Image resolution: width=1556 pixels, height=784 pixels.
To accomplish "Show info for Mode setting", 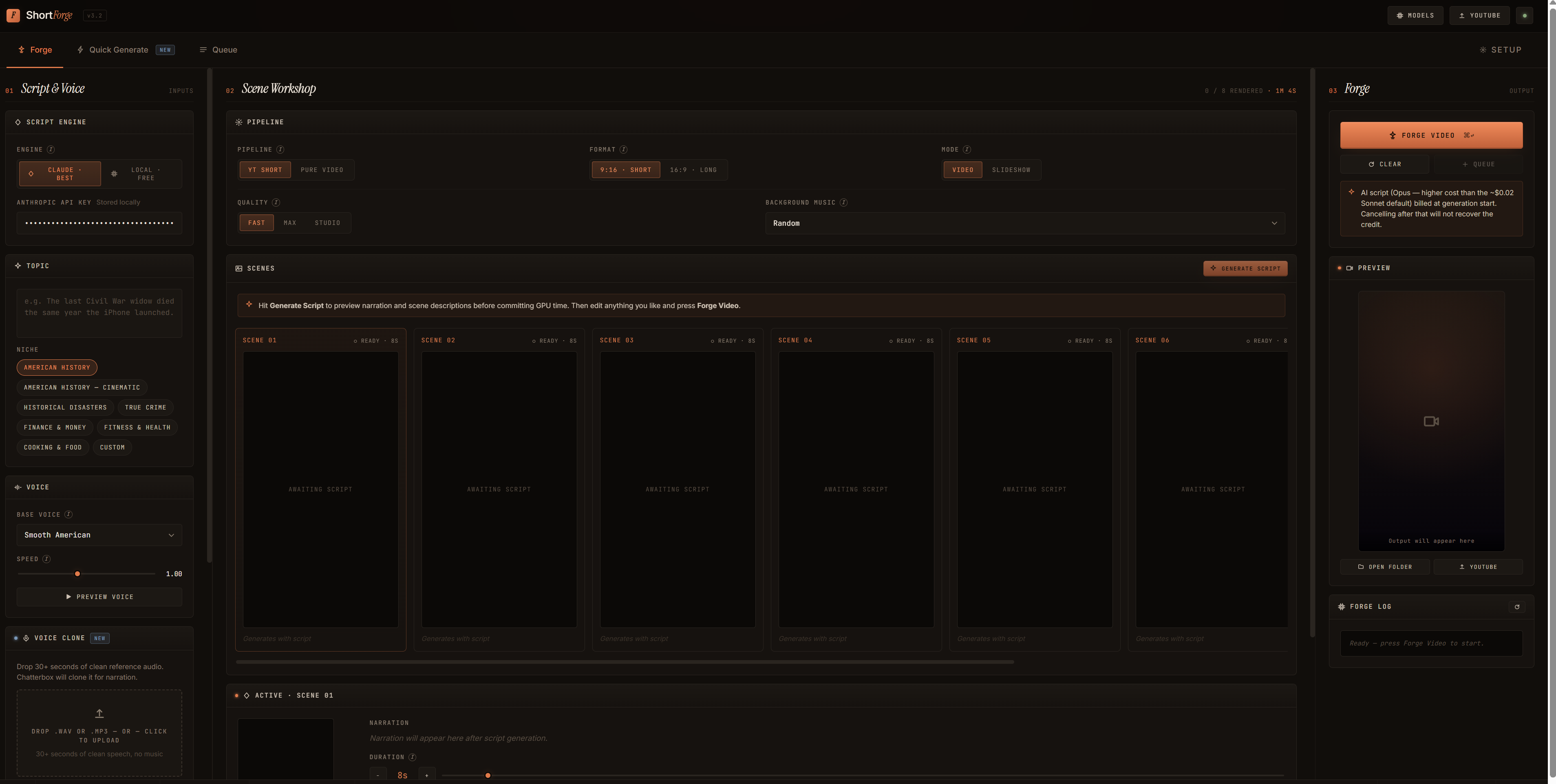I will point(967,149).
